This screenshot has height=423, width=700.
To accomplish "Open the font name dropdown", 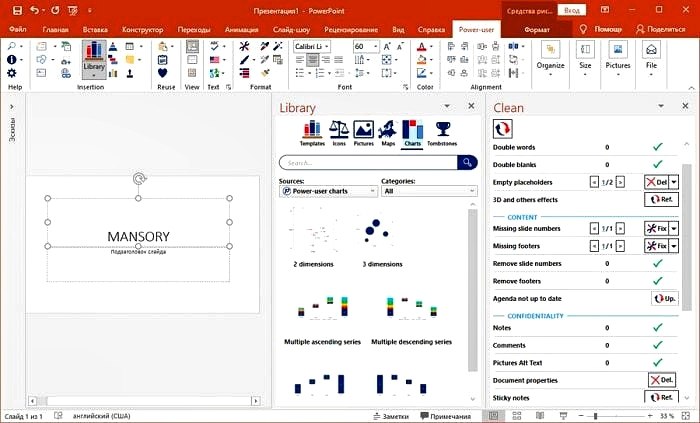I will click(x=327, y=46).
